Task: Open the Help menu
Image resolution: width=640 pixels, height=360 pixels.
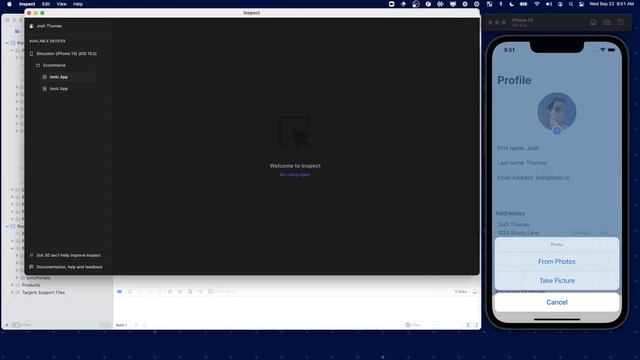Action: click(x=78, y=4)
